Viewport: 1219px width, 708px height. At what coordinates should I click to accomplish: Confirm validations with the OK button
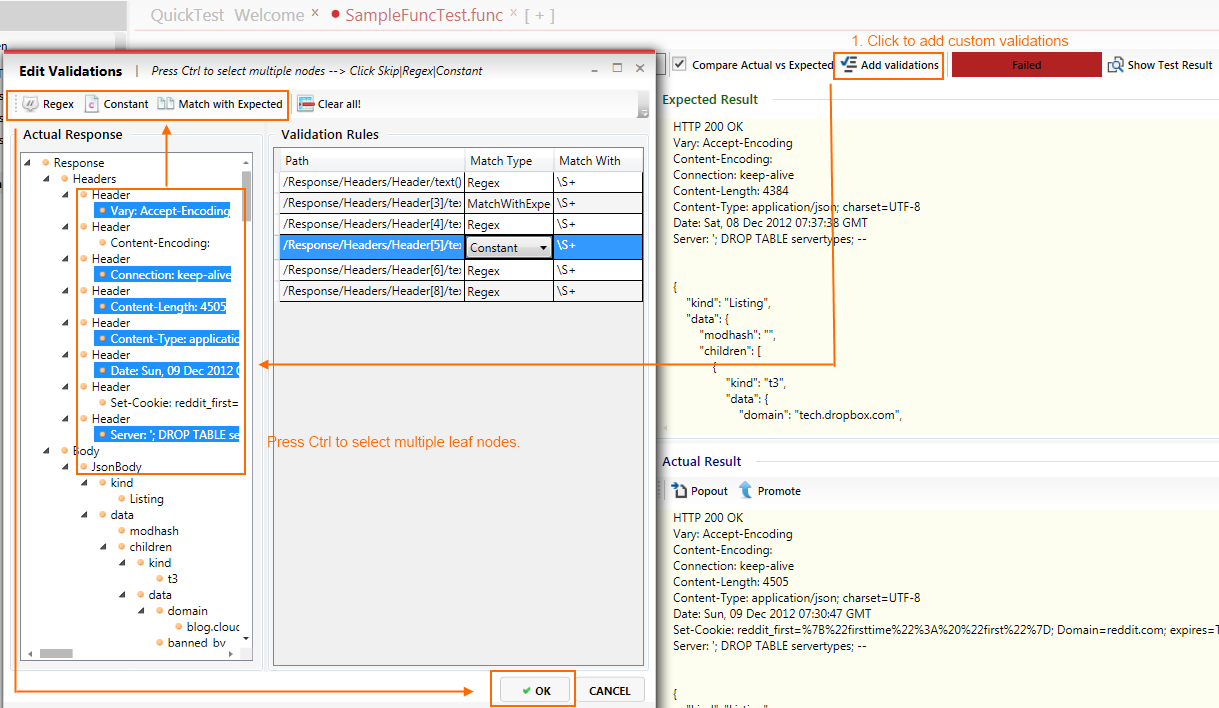pos(536,690)
